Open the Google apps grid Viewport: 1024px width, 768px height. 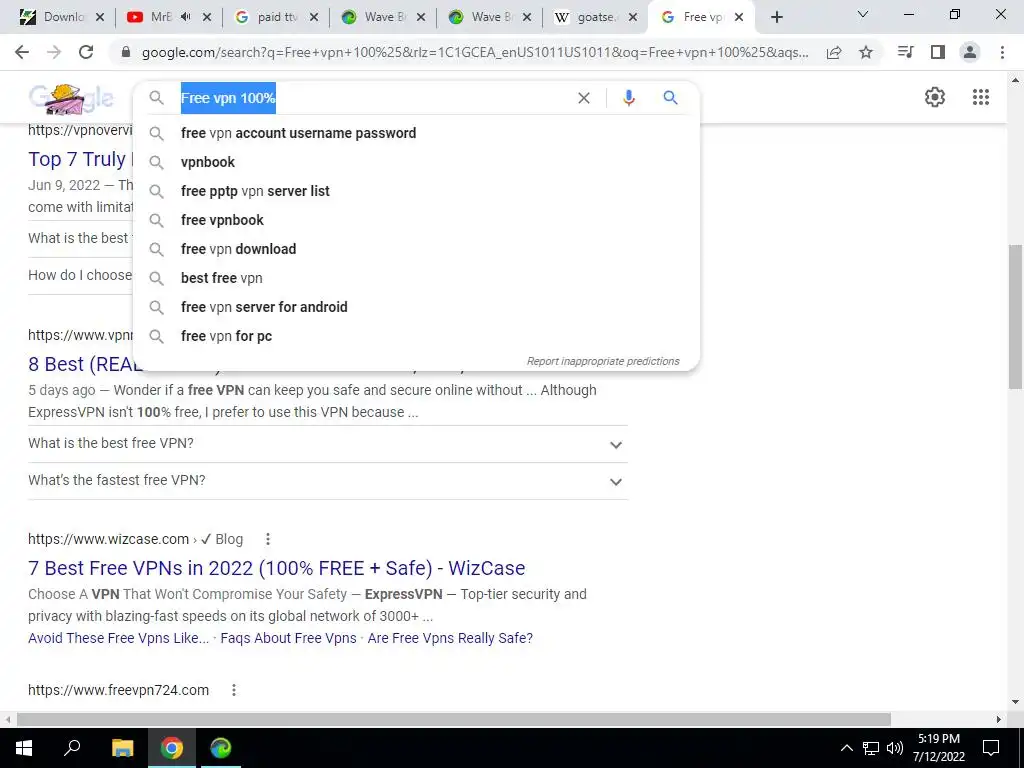click(x=980, y=97)
